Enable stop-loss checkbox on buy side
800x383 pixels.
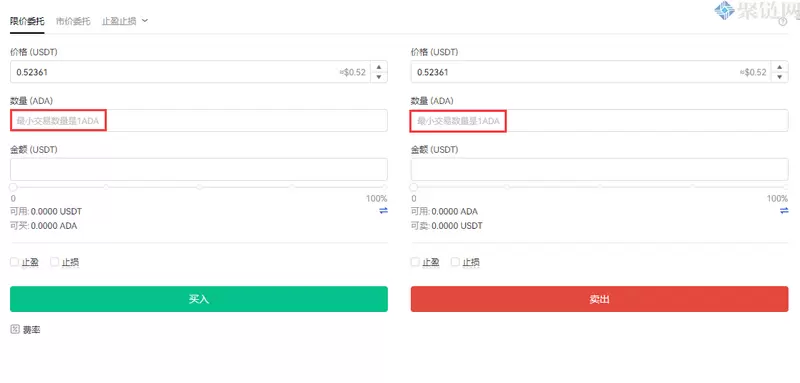tap(54, 262)
